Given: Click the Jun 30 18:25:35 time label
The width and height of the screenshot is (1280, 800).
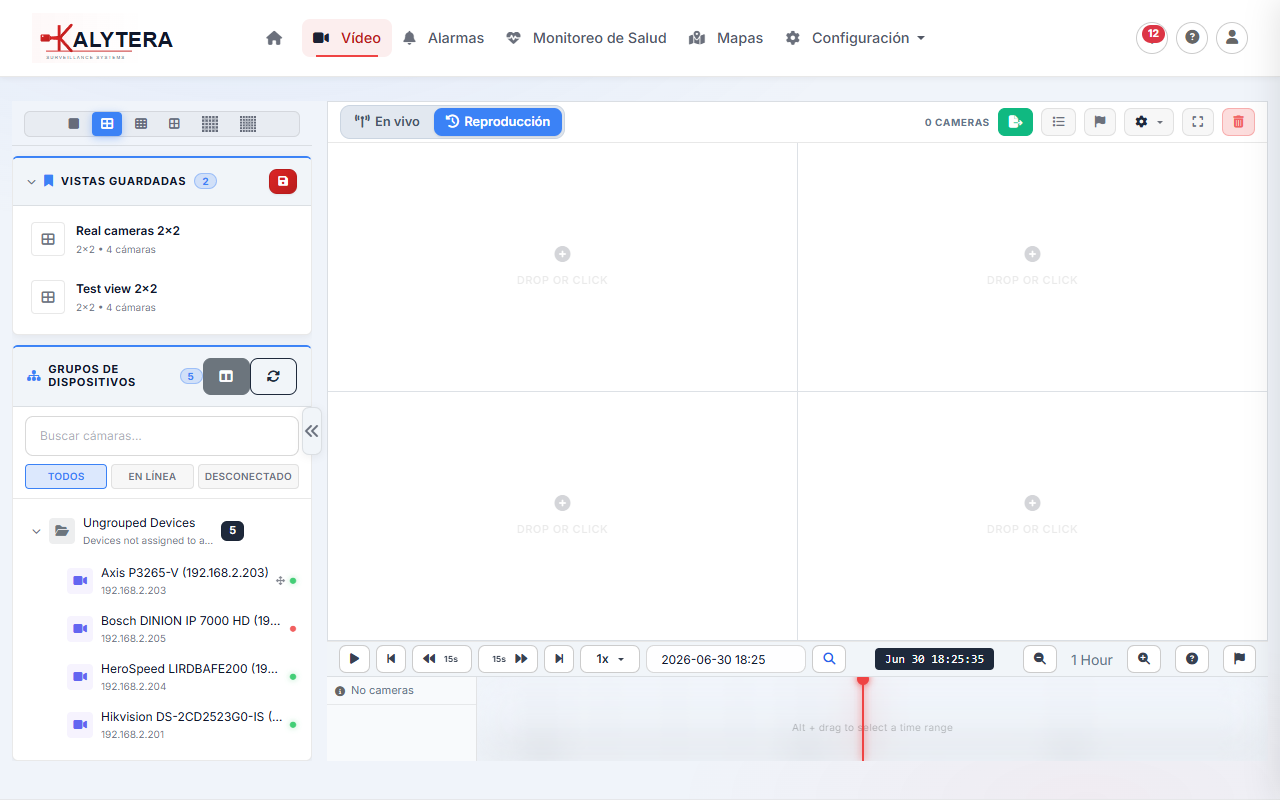Looking at the screenshot, I should click(934, 659).
